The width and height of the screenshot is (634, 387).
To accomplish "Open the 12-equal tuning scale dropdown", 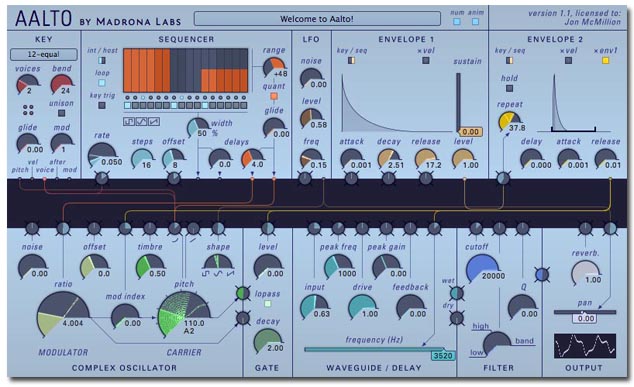I will click(44, 54).
